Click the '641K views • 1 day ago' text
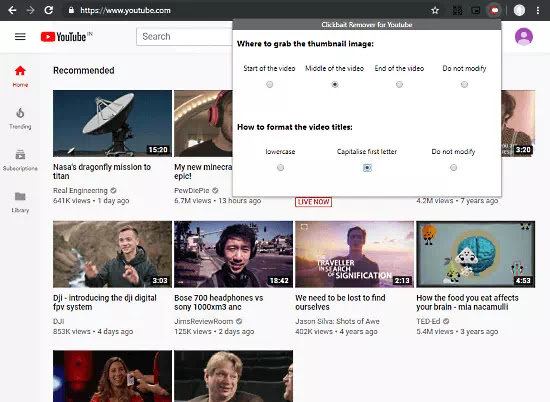This screenshot has width=550, height=402. coord(91,201)
